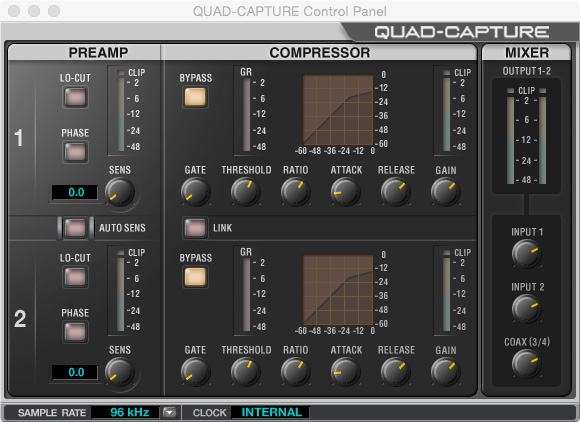Image resolution: width=580 pixels, height=422 pixels.
Task: Open the sample rate dropdown arrow
Action: point(170,412)
